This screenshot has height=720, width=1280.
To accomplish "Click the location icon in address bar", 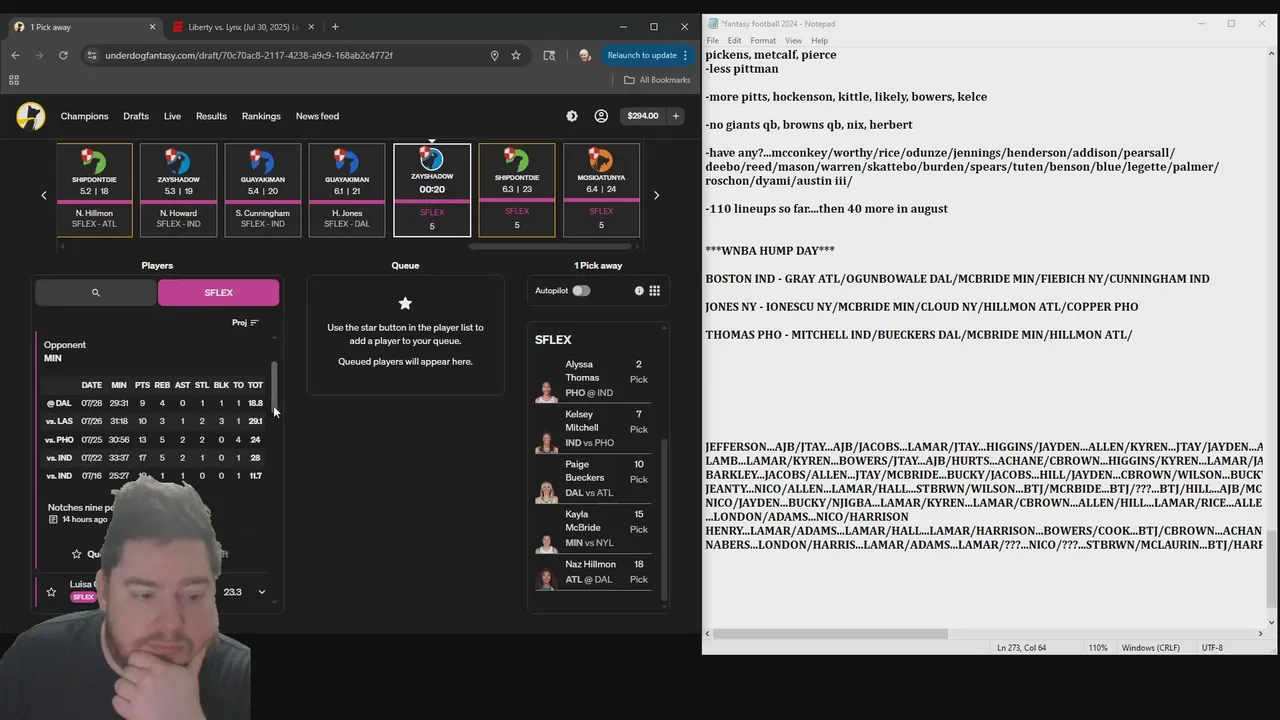I will (x=494, y=55).
